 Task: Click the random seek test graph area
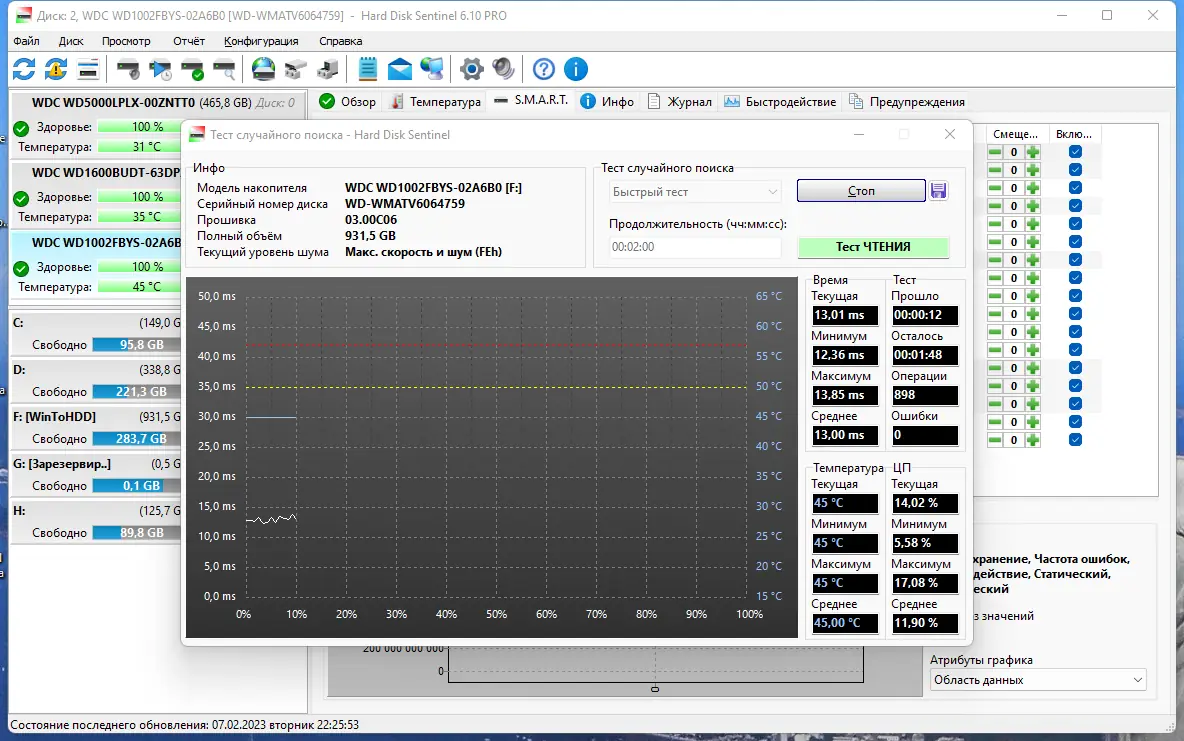click(x=492, y=457)
